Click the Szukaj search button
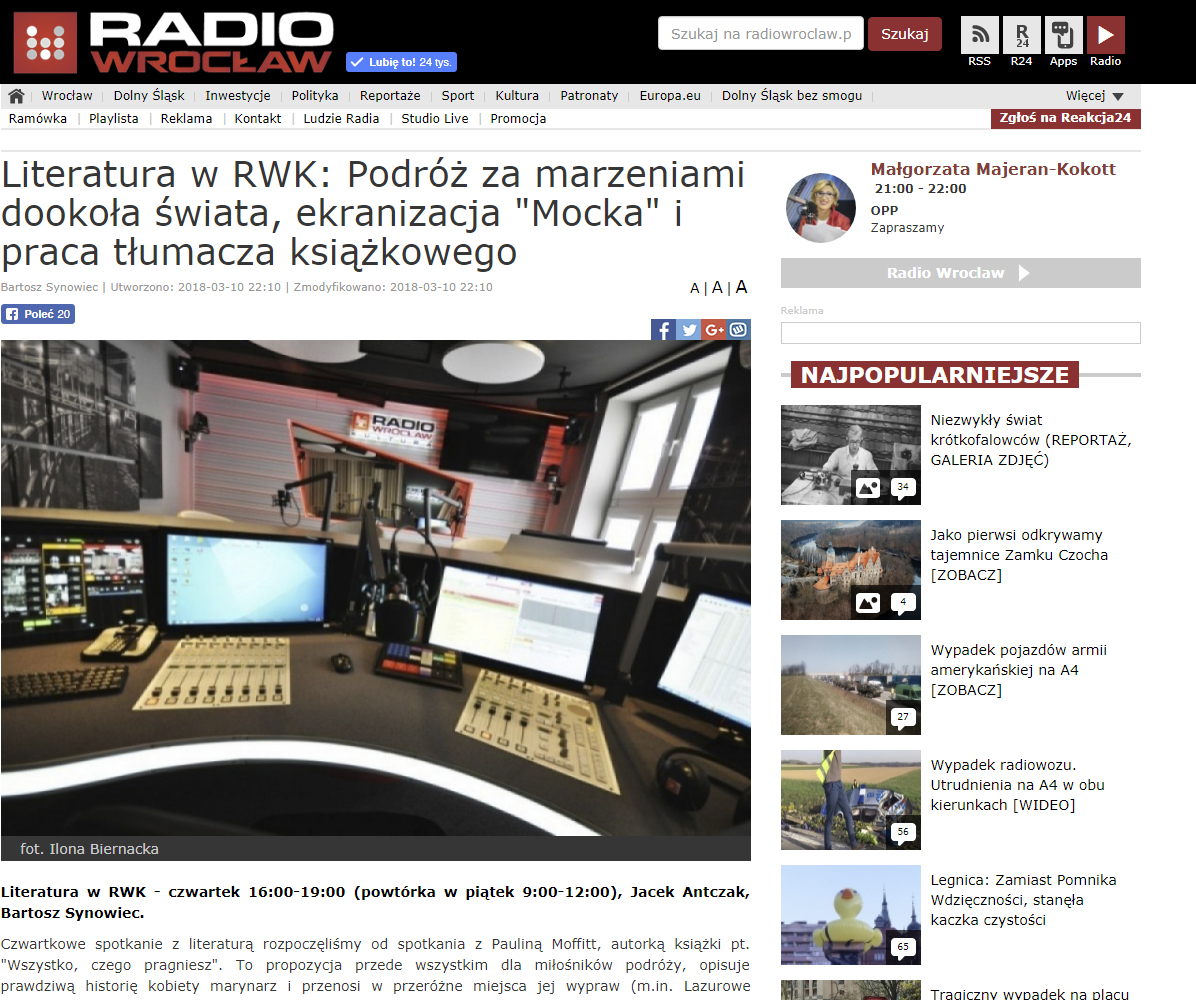The width and height of the screenshot is (1196, 1000). point(904,34)
